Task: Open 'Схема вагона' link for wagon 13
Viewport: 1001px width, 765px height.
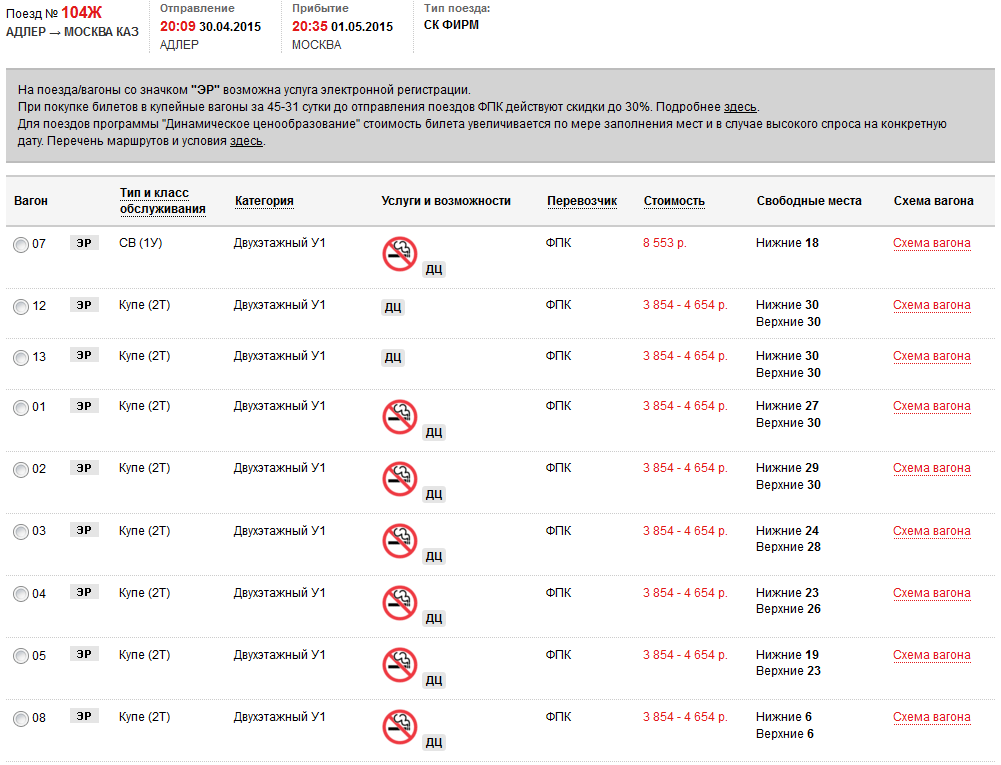Action: [931, 356]
